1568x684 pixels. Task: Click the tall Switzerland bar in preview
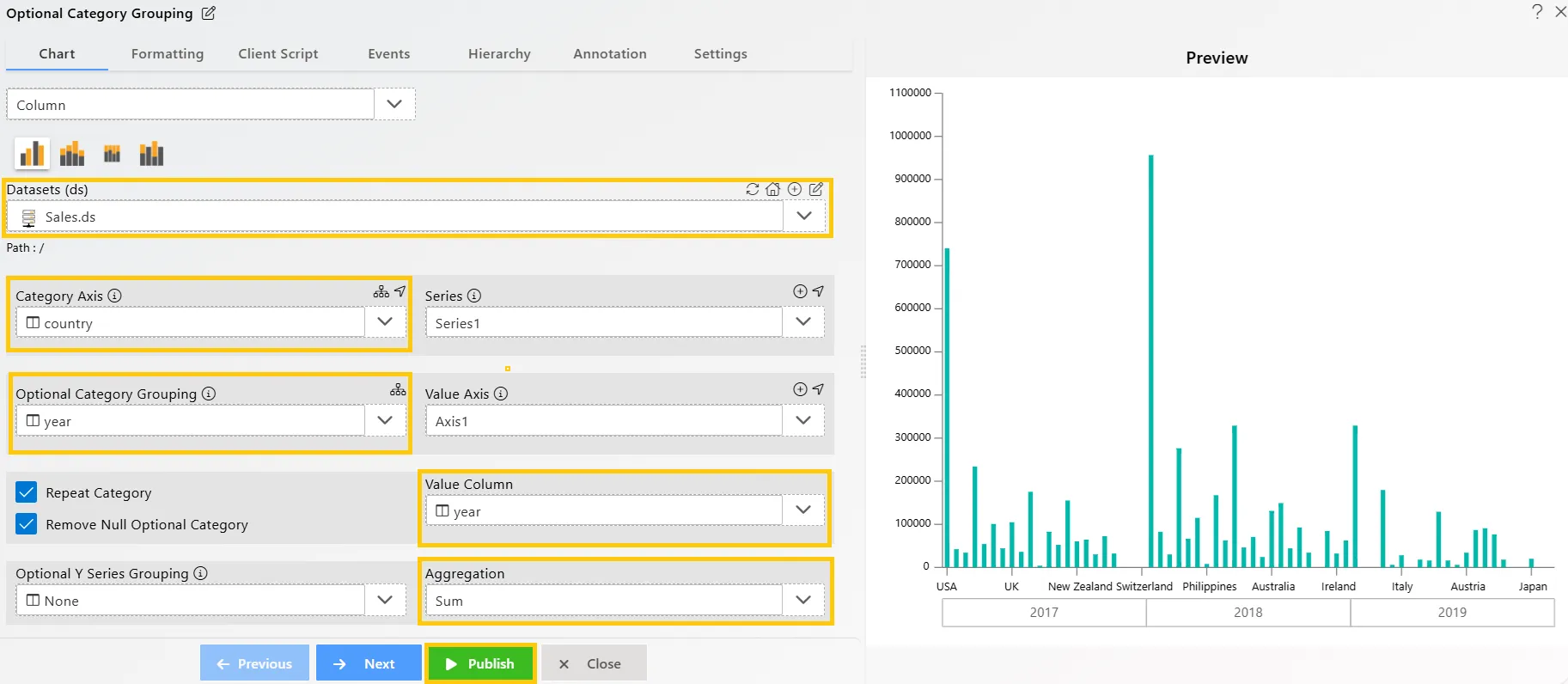[x=1150, y=361]
